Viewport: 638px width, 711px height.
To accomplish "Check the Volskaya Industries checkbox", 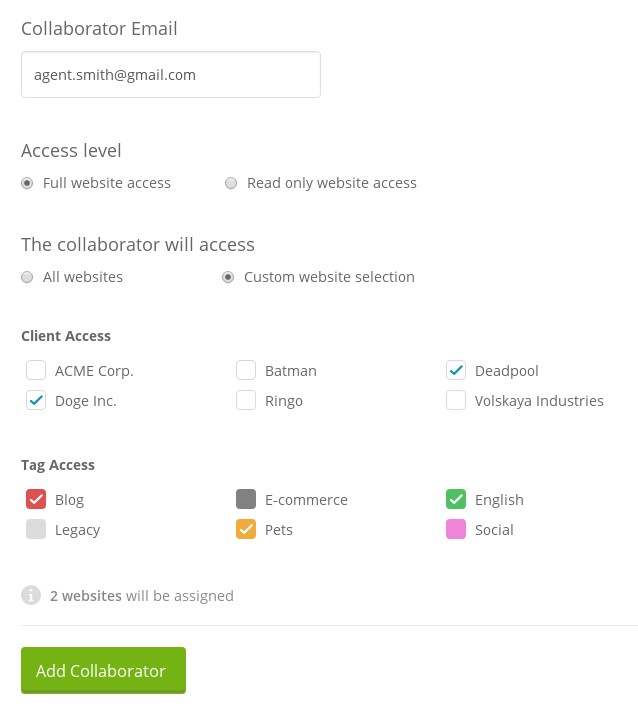I will 456,401.
